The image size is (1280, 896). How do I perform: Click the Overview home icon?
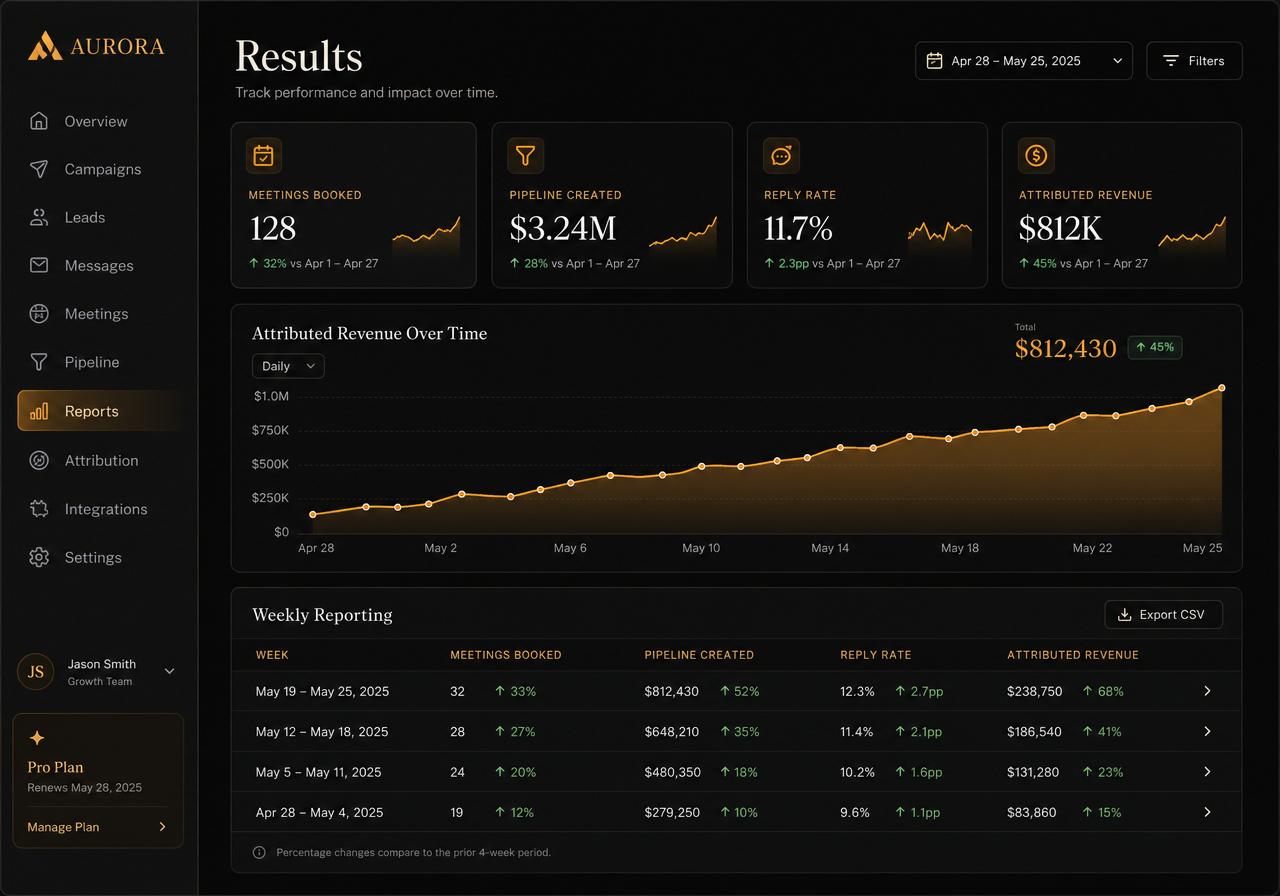point(39,121)
